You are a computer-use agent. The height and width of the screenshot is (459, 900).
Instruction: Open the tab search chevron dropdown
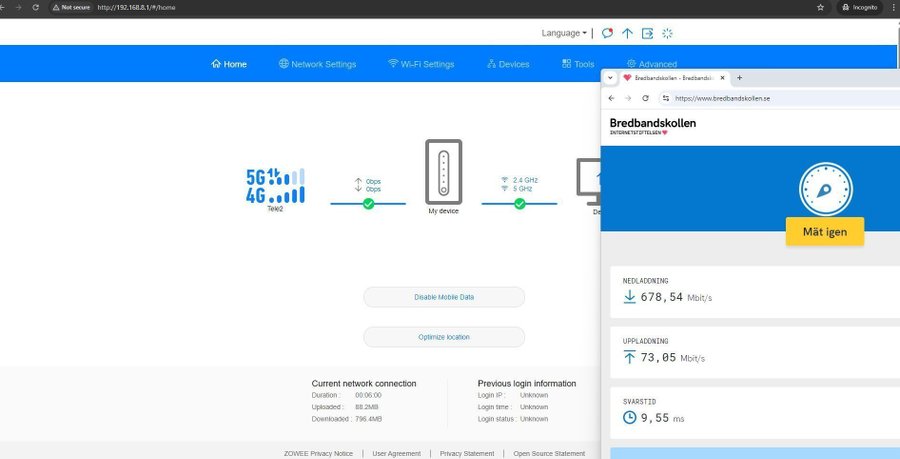click(610, 77)
